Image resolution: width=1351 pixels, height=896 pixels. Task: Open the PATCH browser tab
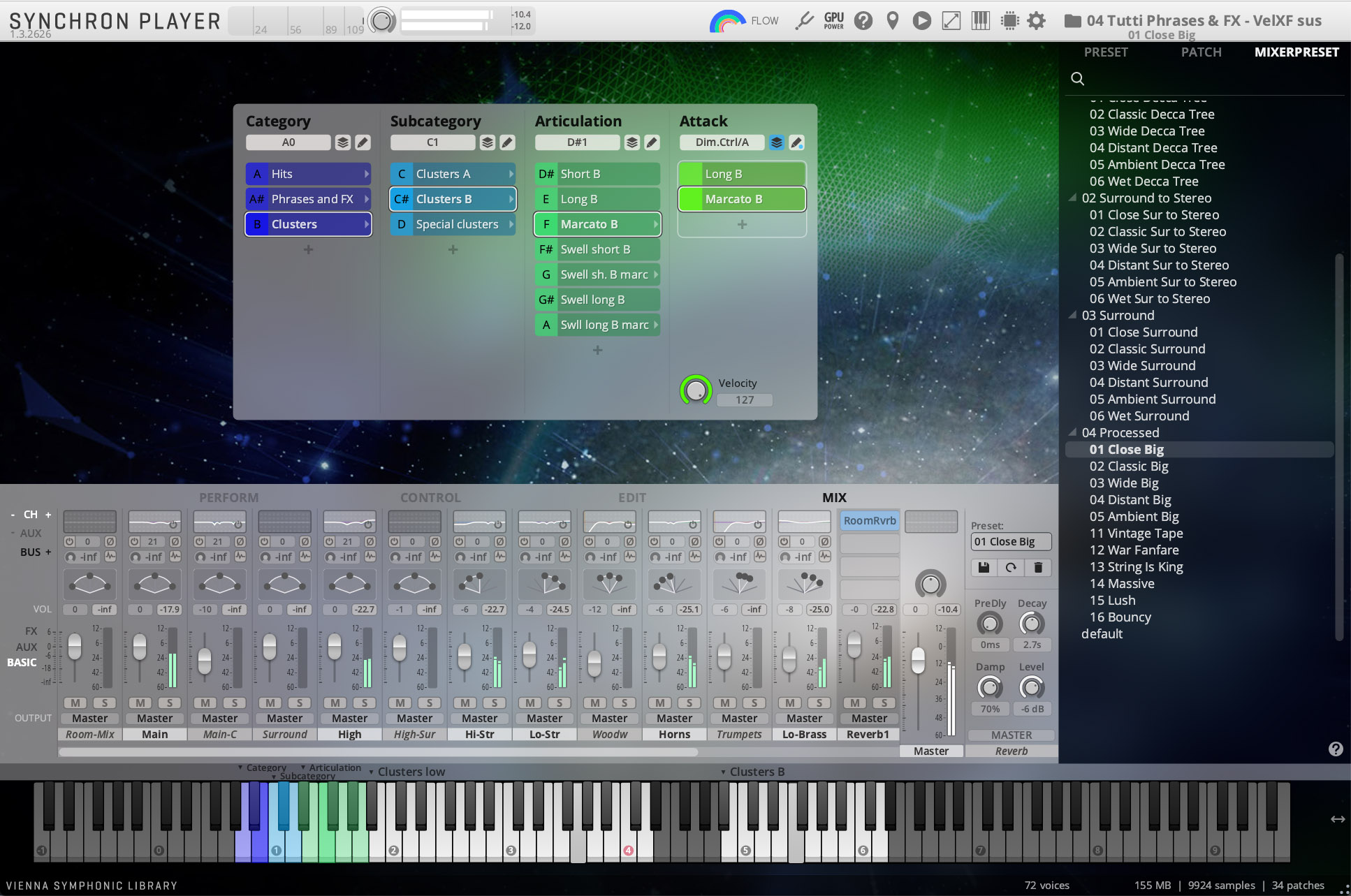tap(1201, 52)
